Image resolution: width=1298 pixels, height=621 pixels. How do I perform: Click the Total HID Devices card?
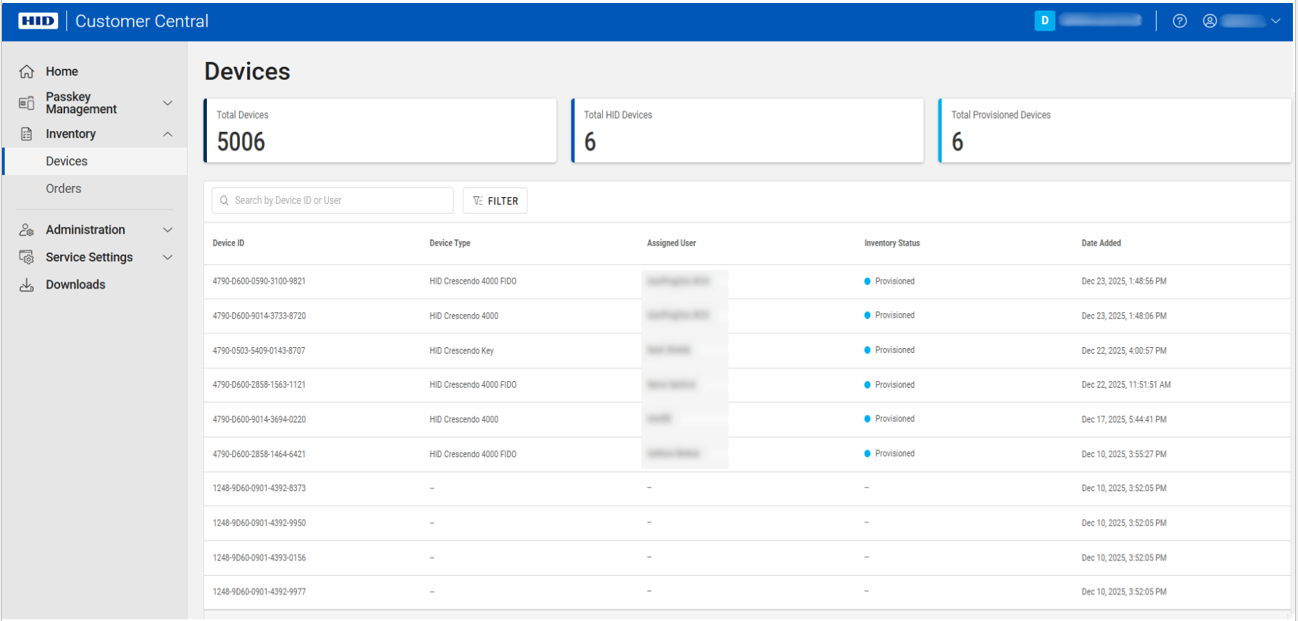tap(747, 130)
